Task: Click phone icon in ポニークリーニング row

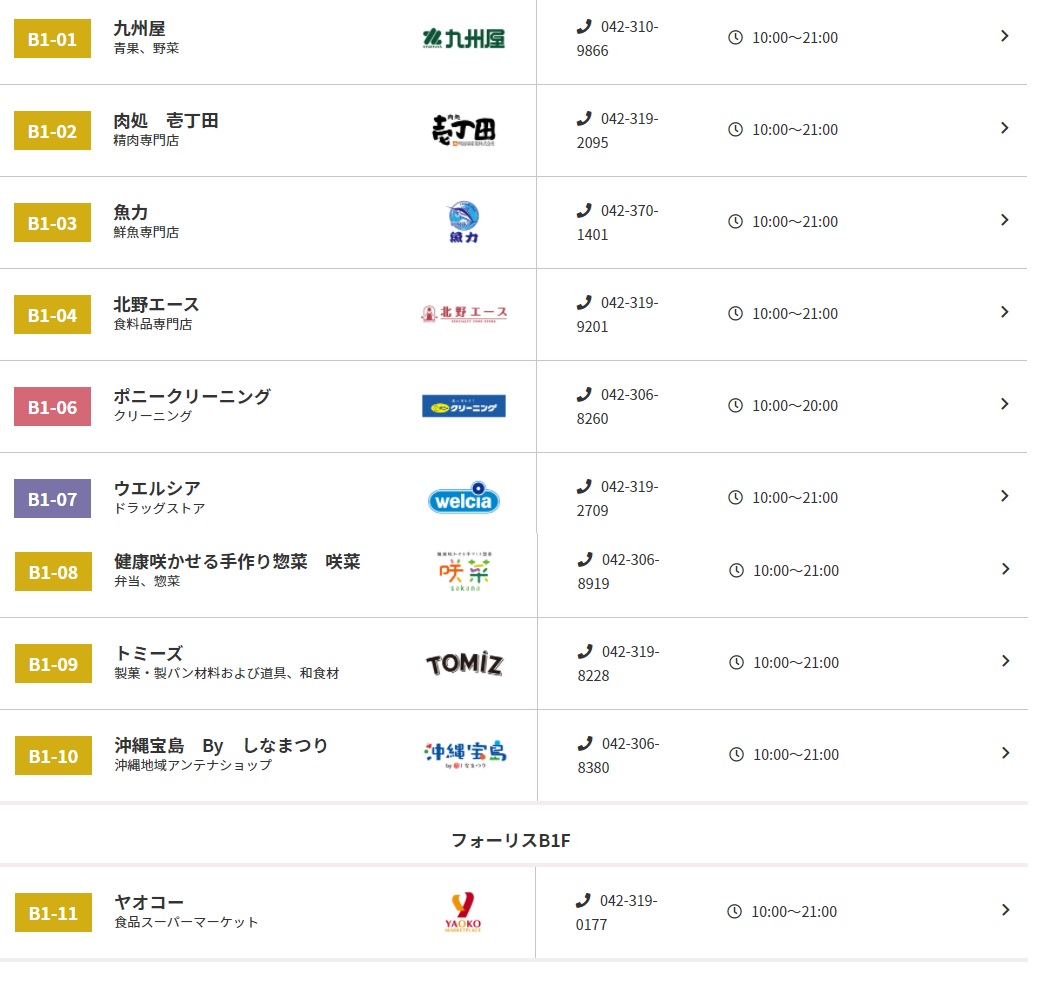Action: pyautogui.click(x=584, y=395)
